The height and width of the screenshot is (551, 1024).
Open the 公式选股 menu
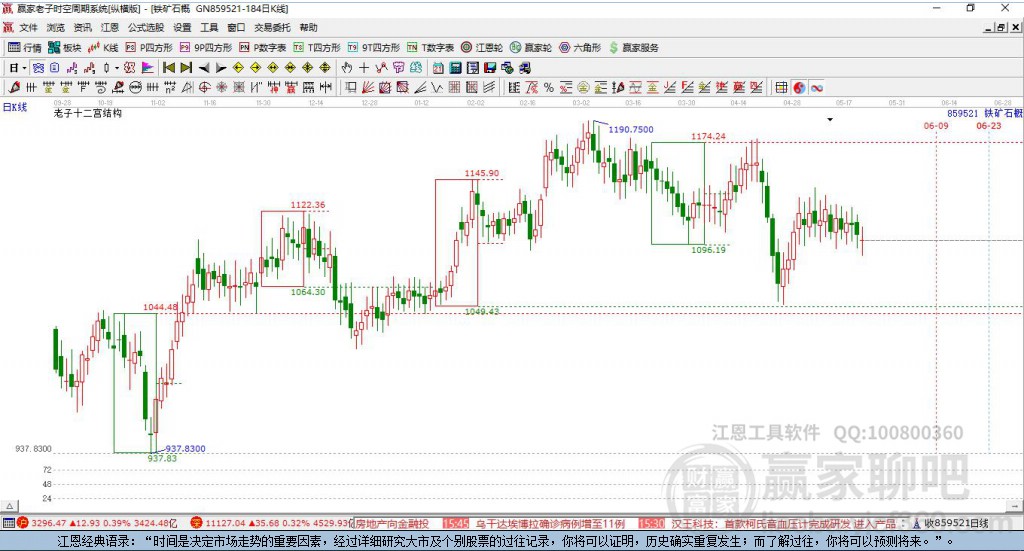coord(146,27)
